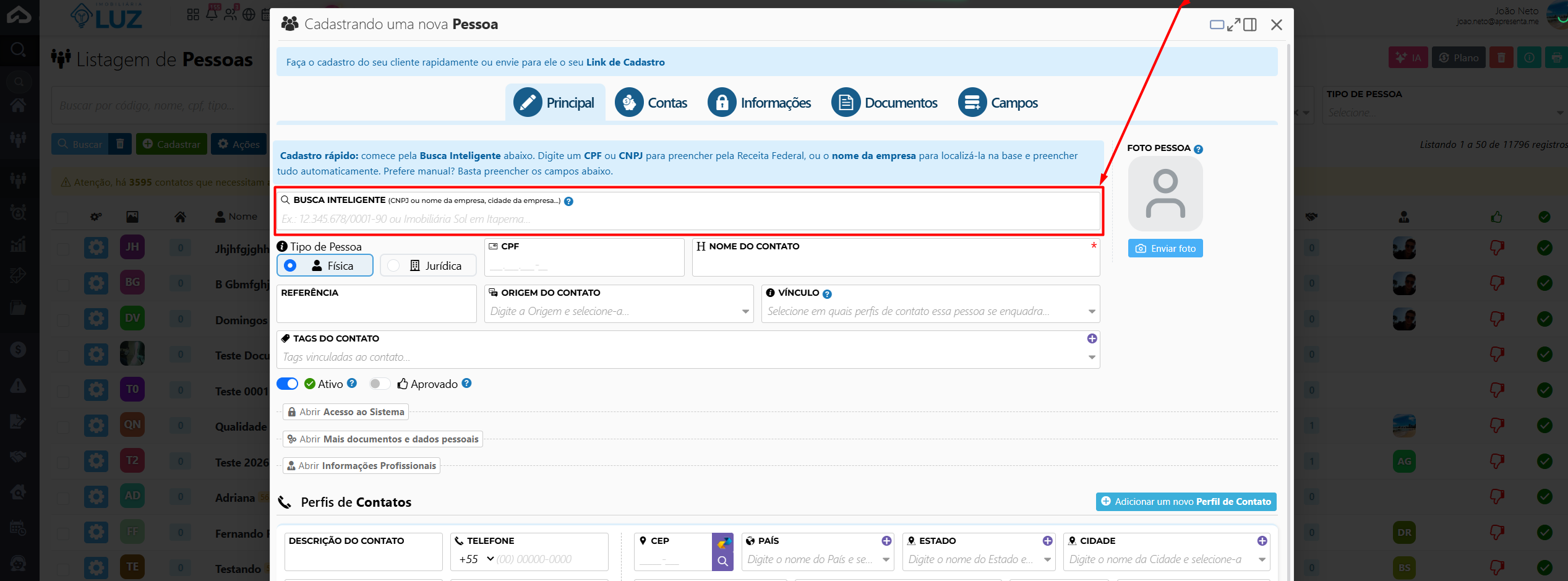Add a new contact tag with plus icon
This screenshot has width=1568, height=581.
pos(1092,338)
